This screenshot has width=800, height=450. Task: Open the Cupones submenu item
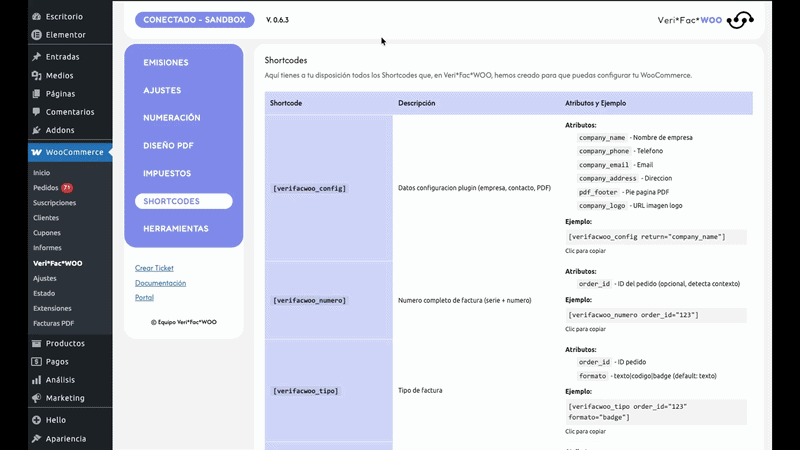click(x=47, y=233)
